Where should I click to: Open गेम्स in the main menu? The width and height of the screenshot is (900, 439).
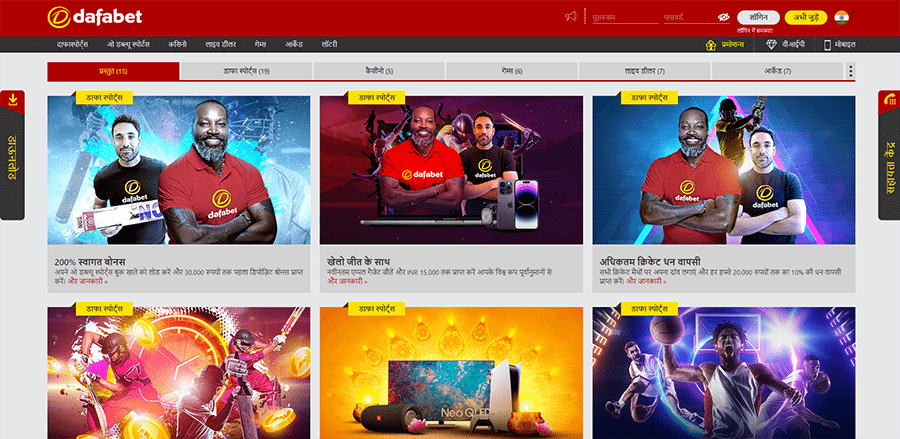pos(261,44)
